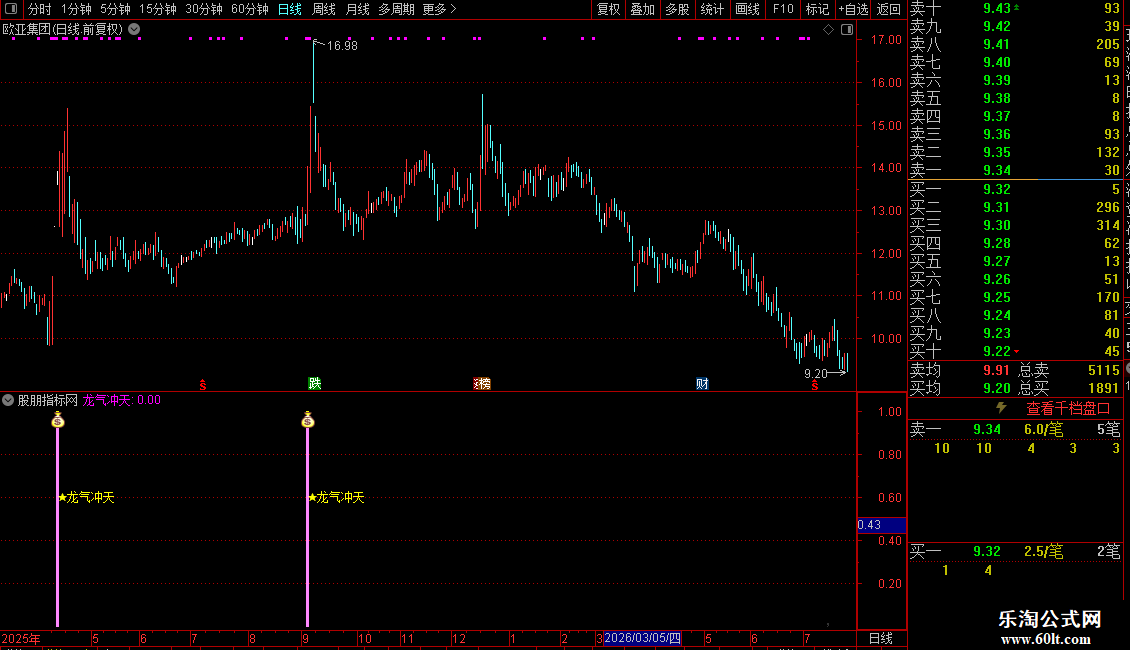
Task: Click the 卖均 value 9.91
Action: click(997, 370)
